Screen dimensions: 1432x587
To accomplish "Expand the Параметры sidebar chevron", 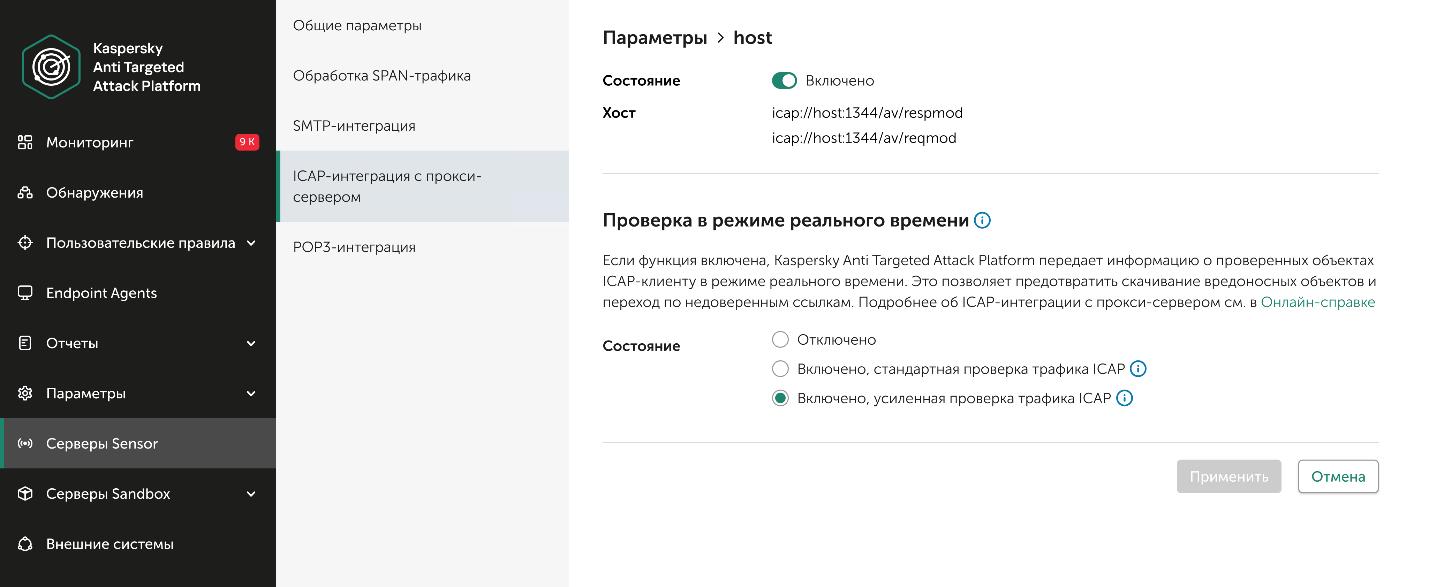I will pos(251,393).
